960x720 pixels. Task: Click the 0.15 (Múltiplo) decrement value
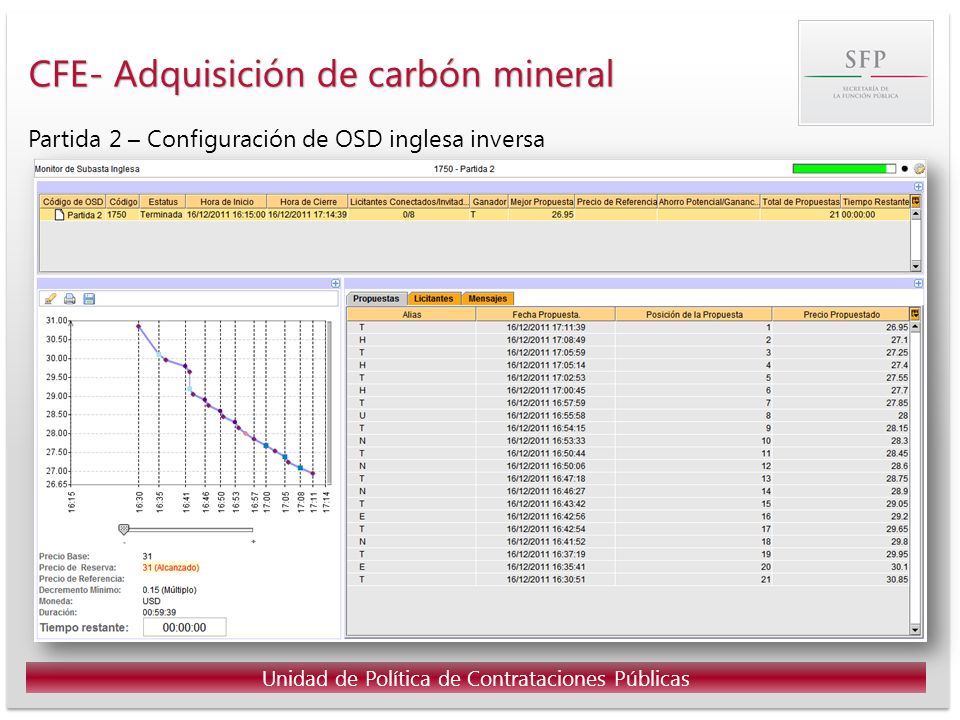click(x=169, y=590)
